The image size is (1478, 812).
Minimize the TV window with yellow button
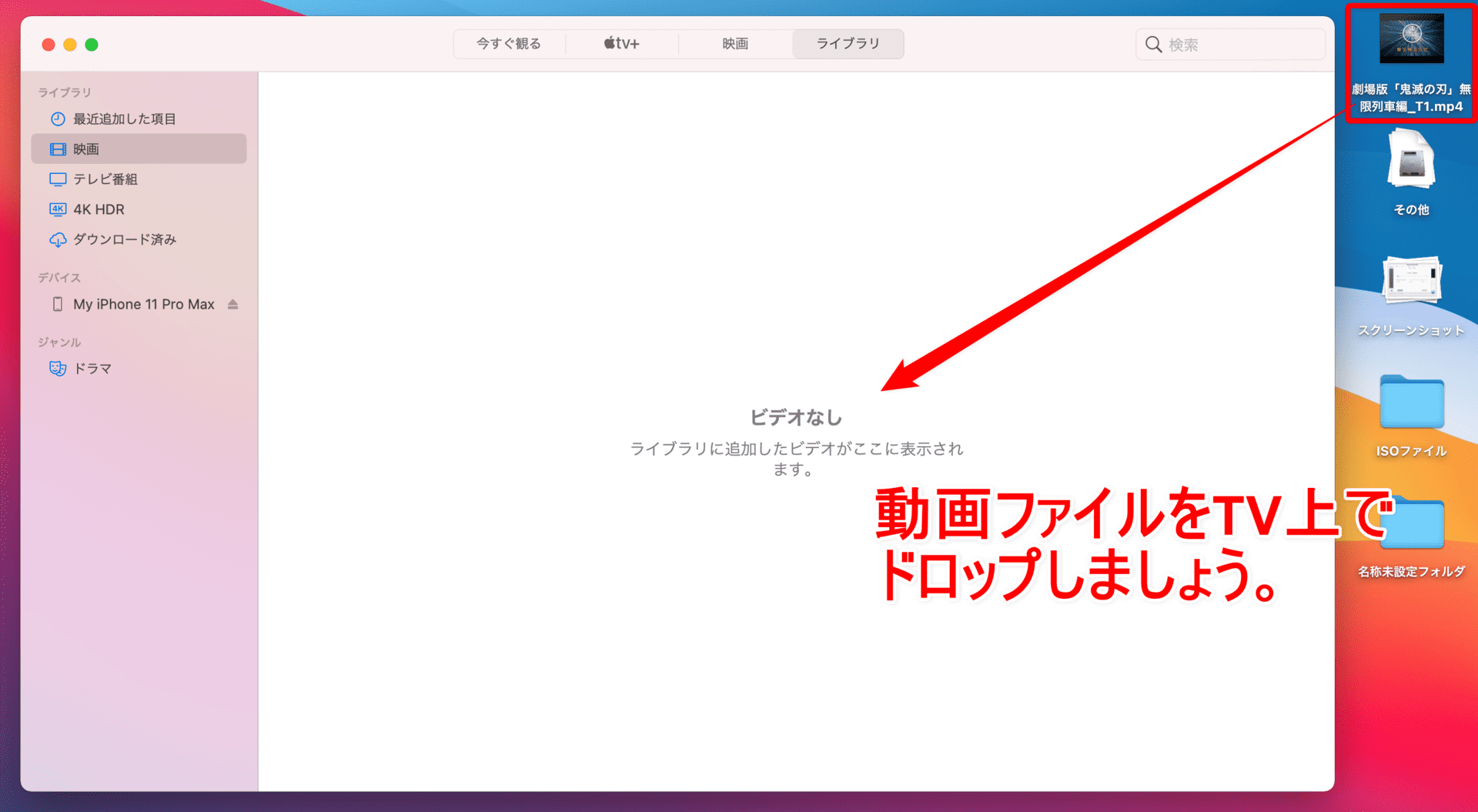pos(70,45)
